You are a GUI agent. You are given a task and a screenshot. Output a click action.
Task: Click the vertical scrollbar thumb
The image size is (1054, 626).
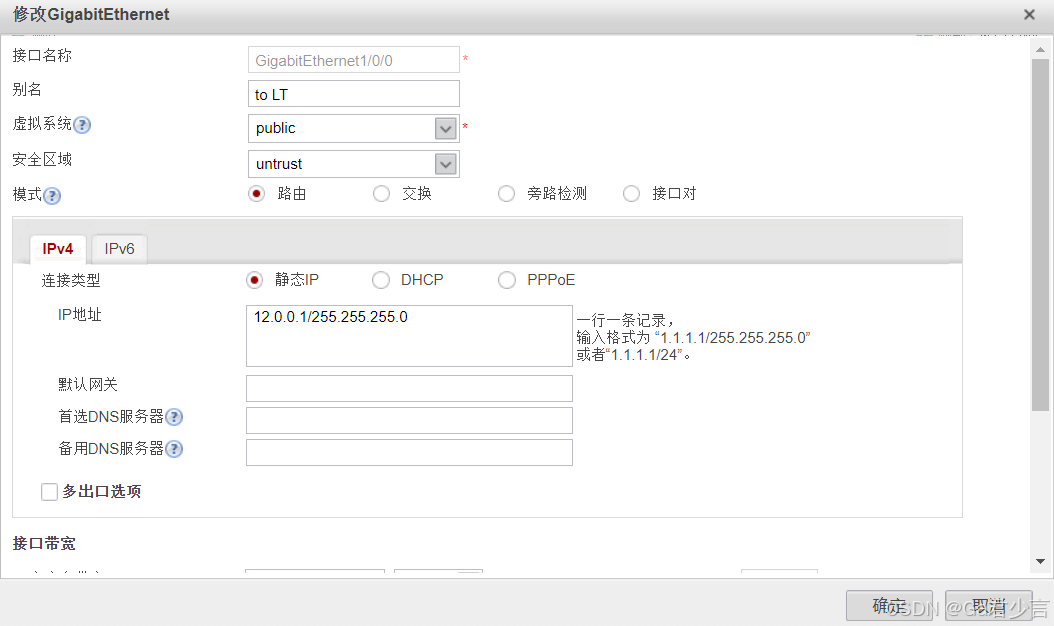tap(1040, 235)
